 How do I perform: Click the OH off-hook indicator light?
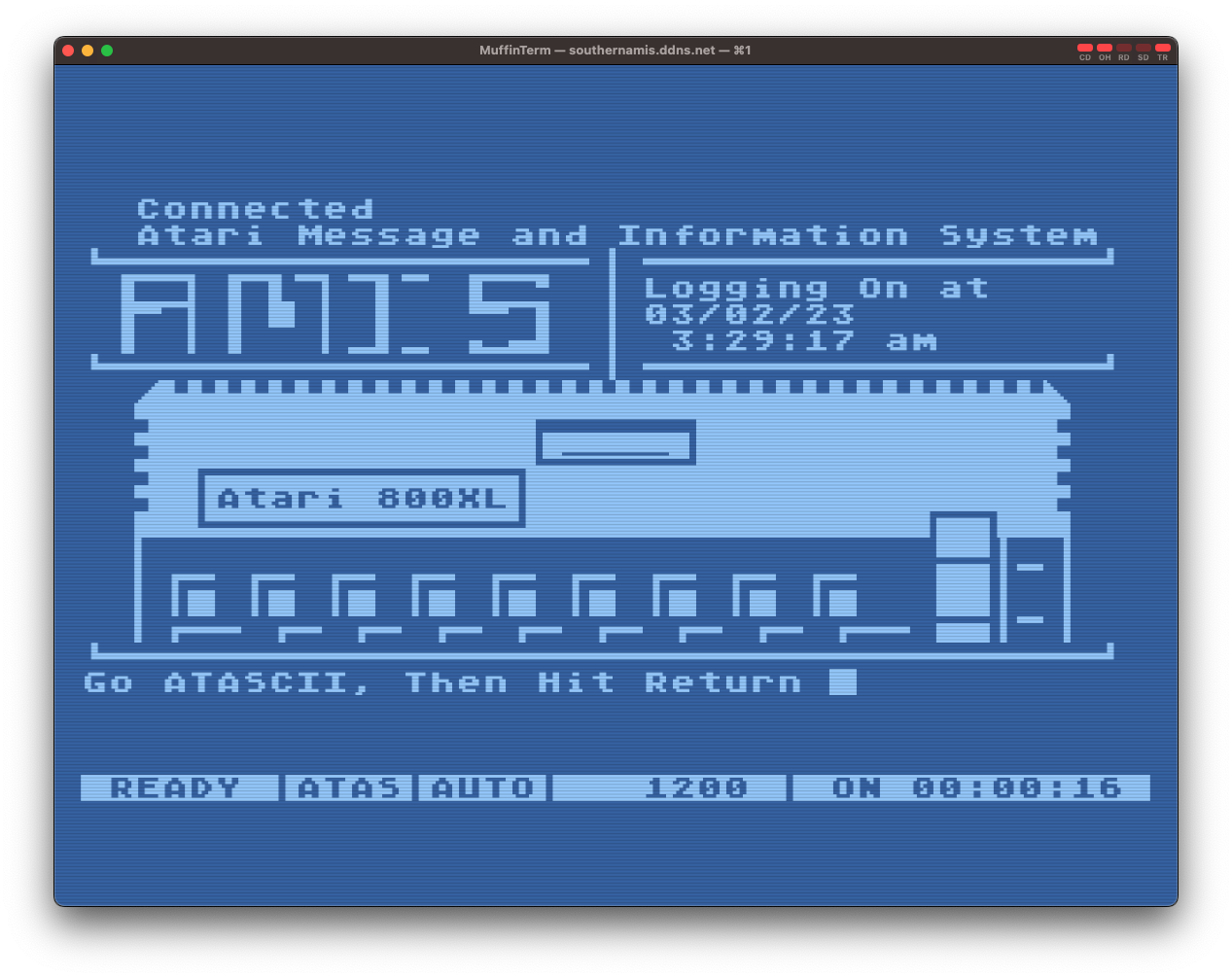[1105, 48]
